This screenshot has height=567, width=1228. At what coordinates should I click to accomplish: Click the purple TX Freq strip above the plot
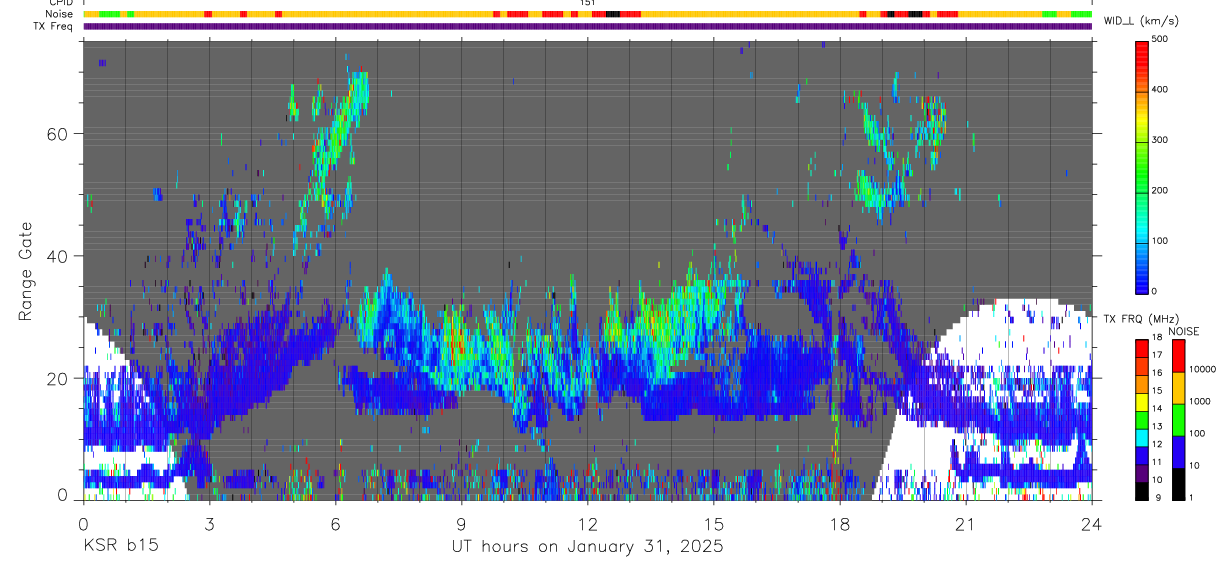588,26
